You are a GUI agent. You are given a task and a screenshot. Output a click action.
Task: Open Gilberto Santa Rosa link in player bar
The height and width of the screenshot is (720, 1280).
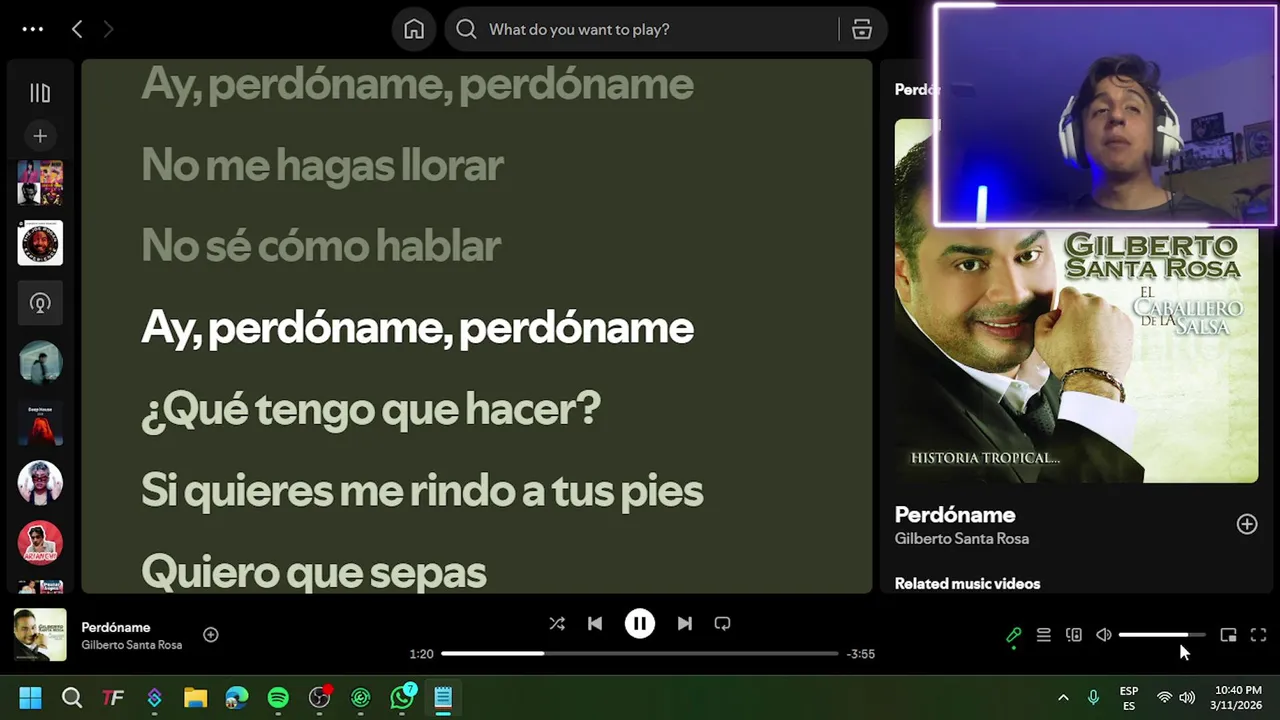132,645
